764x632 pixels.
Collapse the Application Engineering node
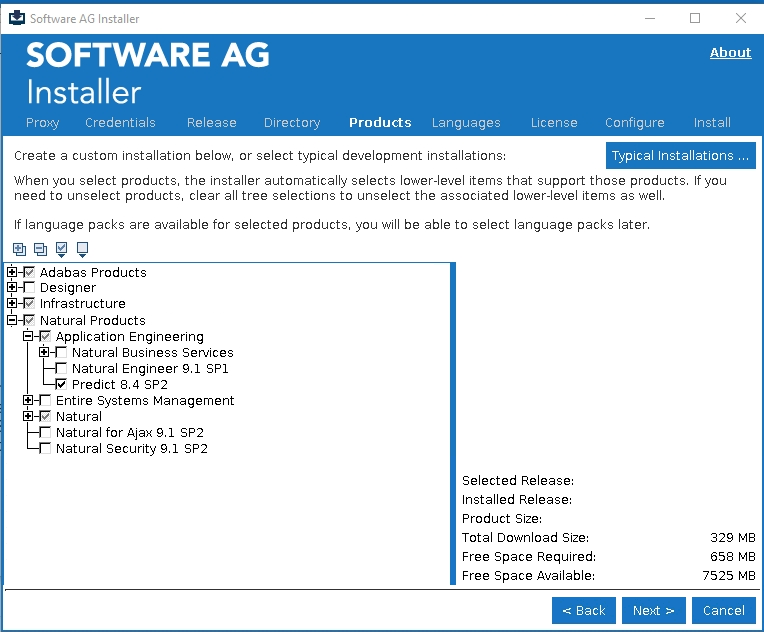click(28, 337)
